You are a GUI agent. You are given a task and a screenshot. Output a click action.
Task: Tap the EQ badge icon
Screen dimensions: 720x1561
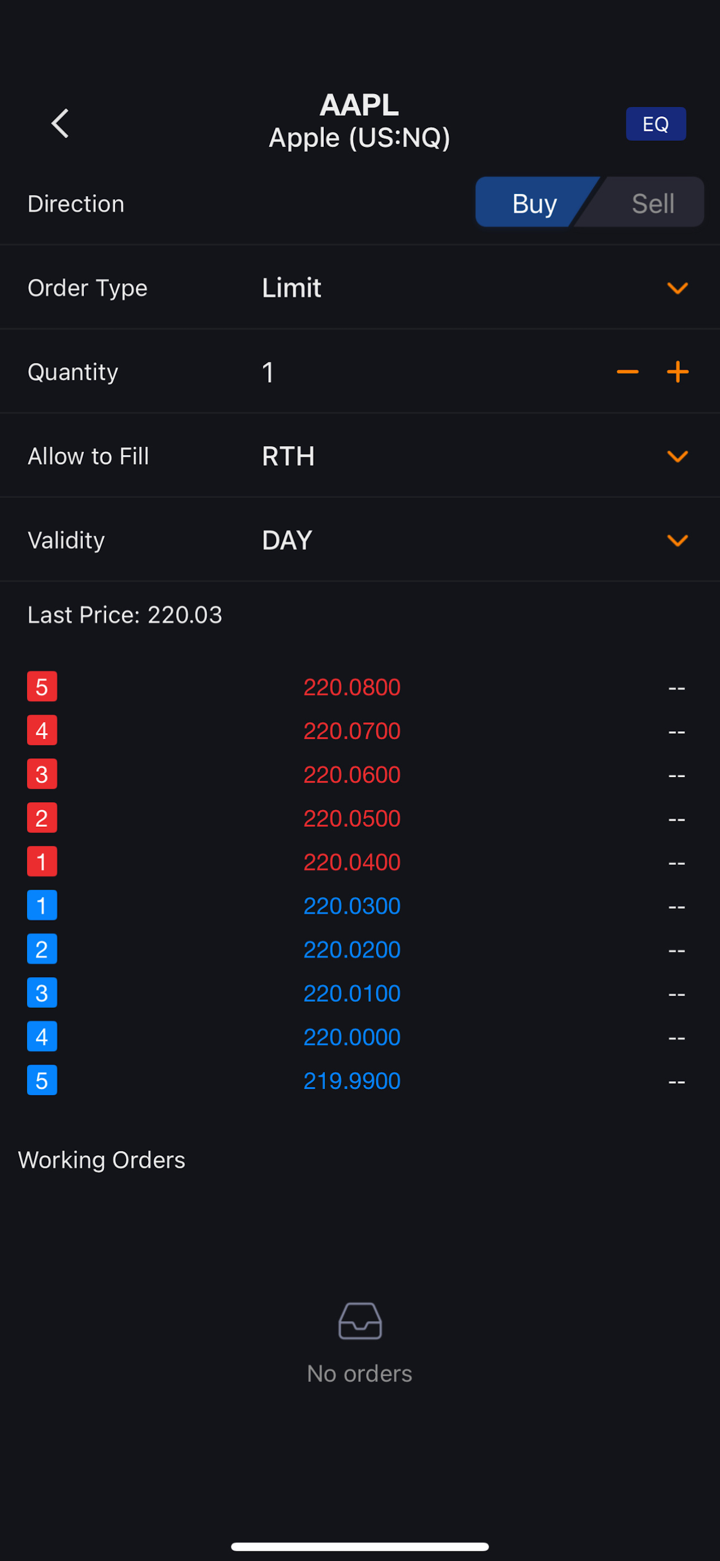tap(655, 124)
